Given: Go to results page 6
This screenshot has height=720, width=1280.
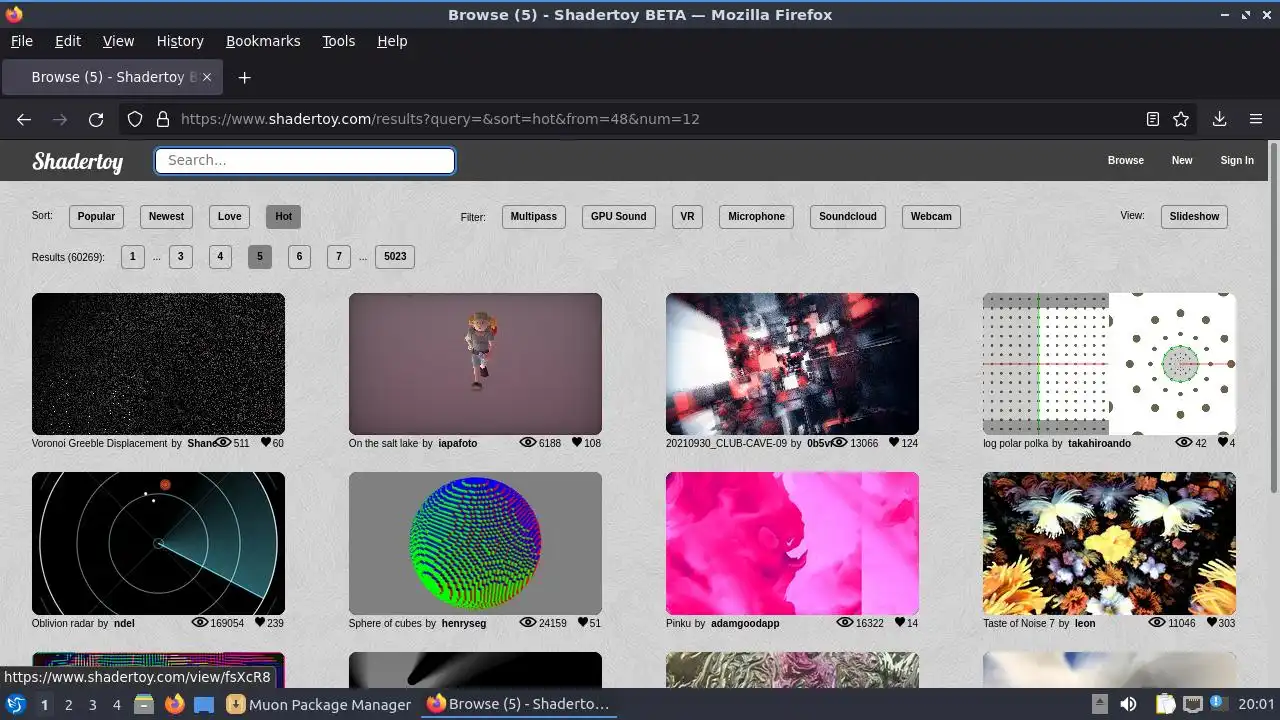Looking at the screenshot, I should 299,257.
